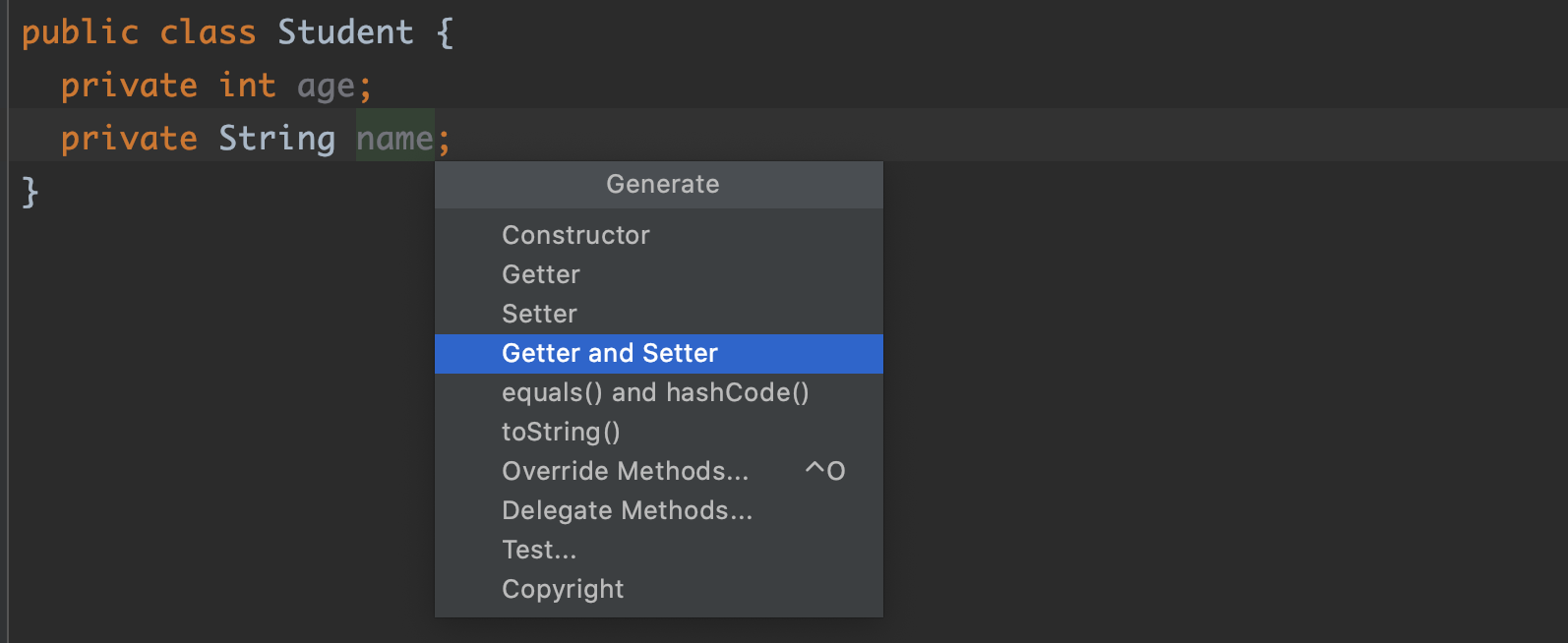Select the Test... menu entry
The height and width of the screenshot is (643, 1568).
point(658,551)
